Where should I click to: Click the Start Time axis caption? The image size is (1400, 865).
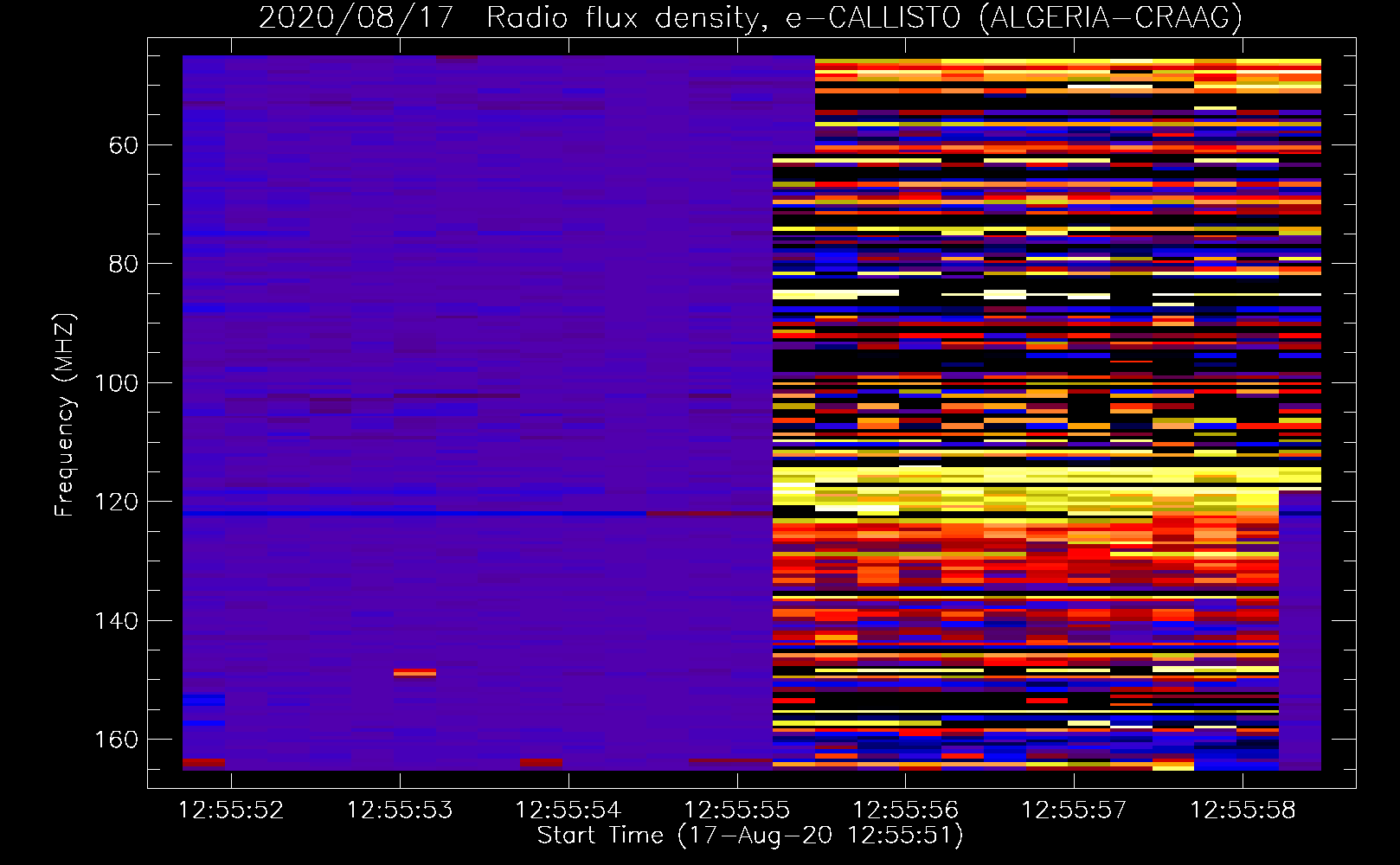pyautogui.click(x=750, y=836)
